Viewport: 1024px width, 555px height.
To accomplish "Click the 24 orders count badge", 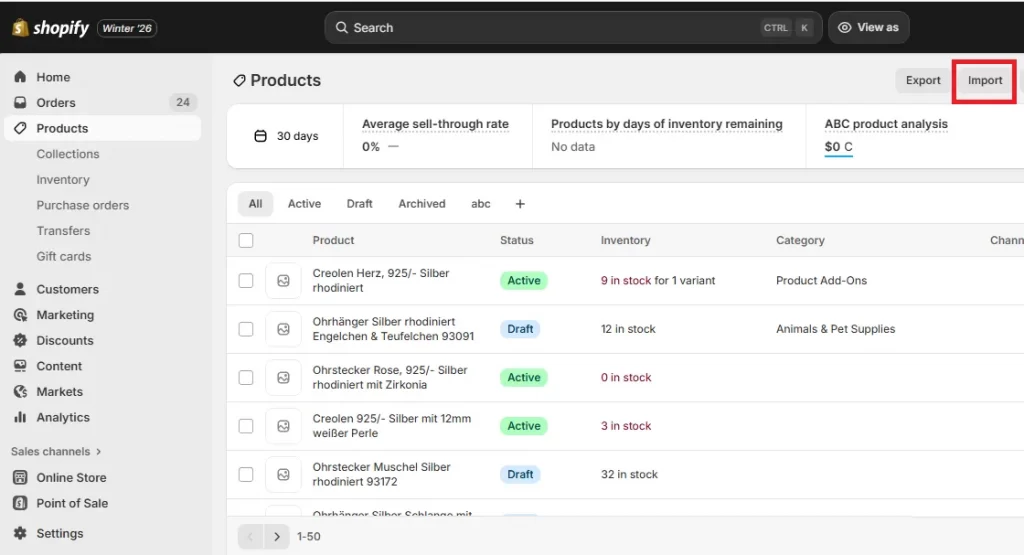I will pos(183,103).
